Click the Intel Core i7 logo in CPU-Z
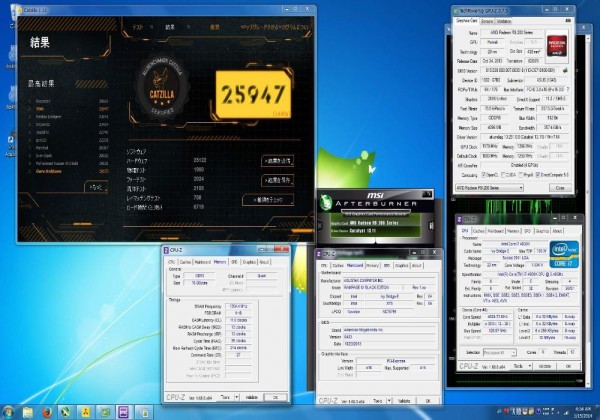Image resolution: width=600 pixels, height=420 pixels. pos(564,254)
